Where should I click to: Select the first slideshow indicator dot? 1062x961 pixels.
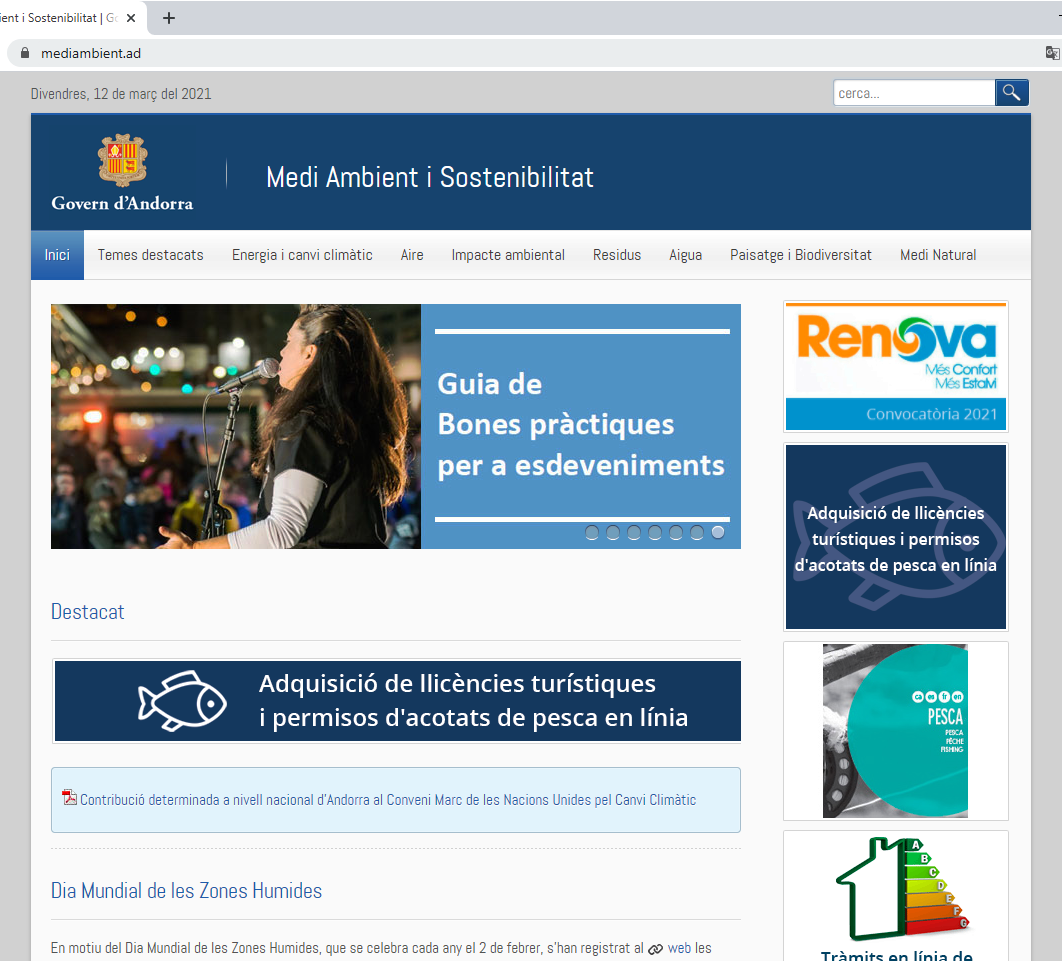click(592, 533)
